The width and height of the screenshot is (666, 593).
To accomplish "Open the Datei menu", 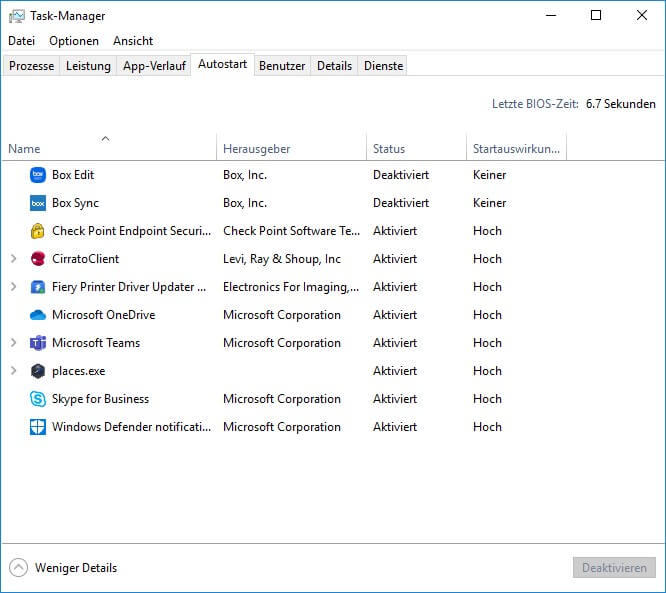I will click(x=21, y=41).
